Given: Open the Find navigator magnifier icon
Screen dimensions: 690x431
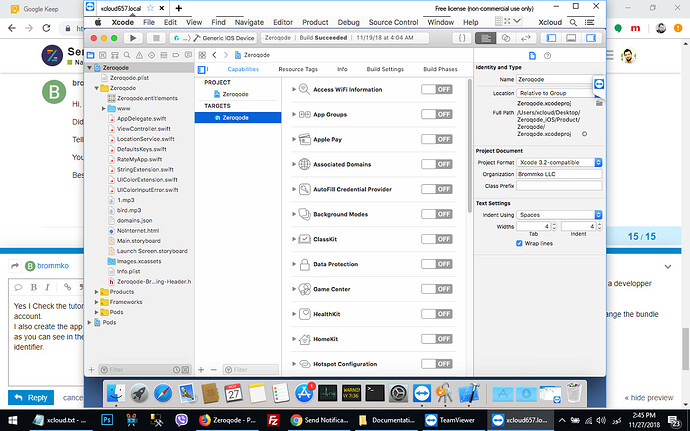Looking at the screenshot, I should coord(127,55).
